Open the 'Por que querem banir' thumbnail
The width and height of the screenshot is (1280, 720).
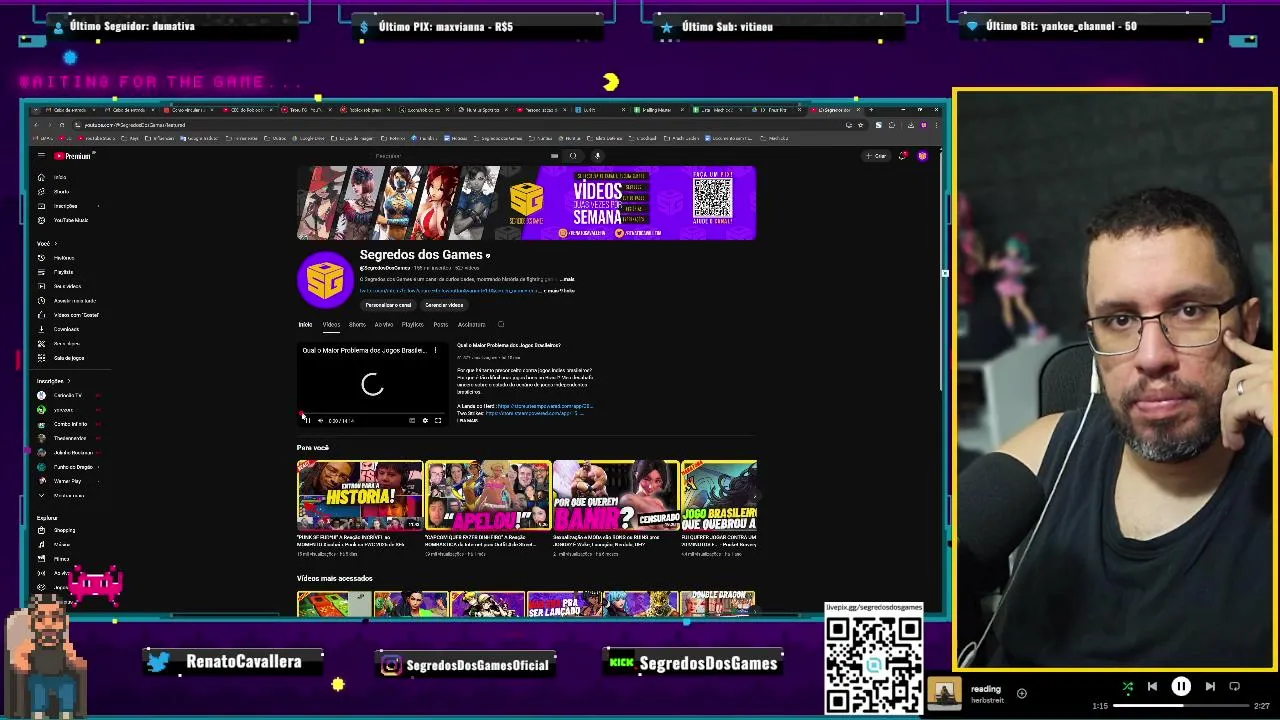point(616,496)
